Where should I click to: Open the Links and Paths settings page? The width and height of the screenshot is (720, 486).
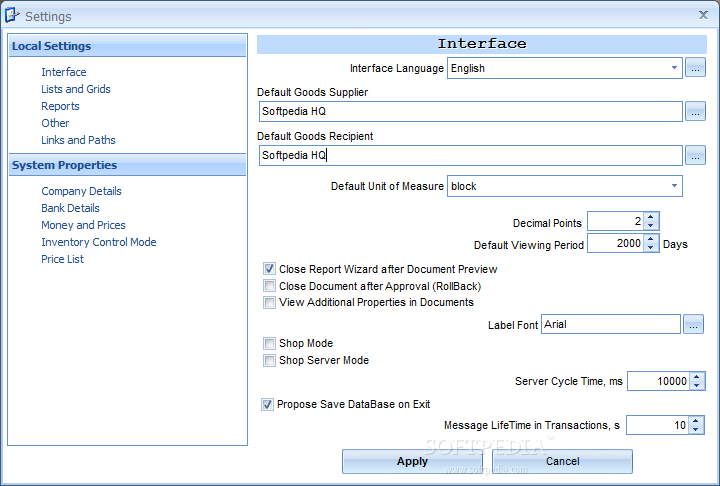(x=78, y=140)
